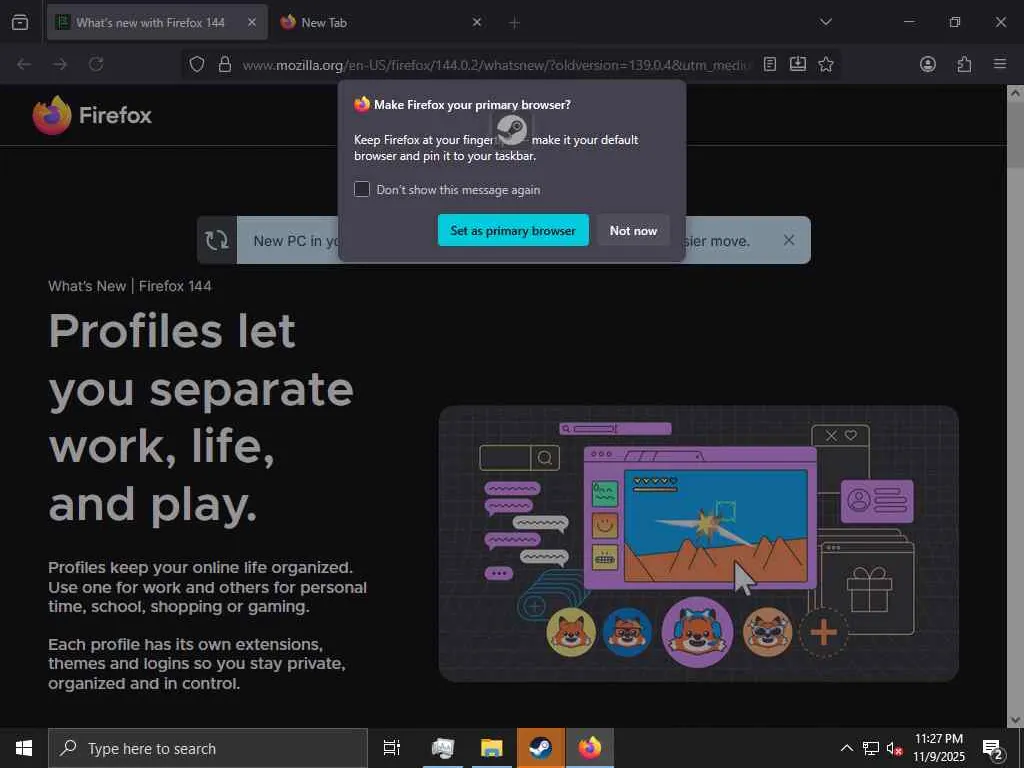
Task: Open tracking protection shield icon
Action: (x=197, y=64)
